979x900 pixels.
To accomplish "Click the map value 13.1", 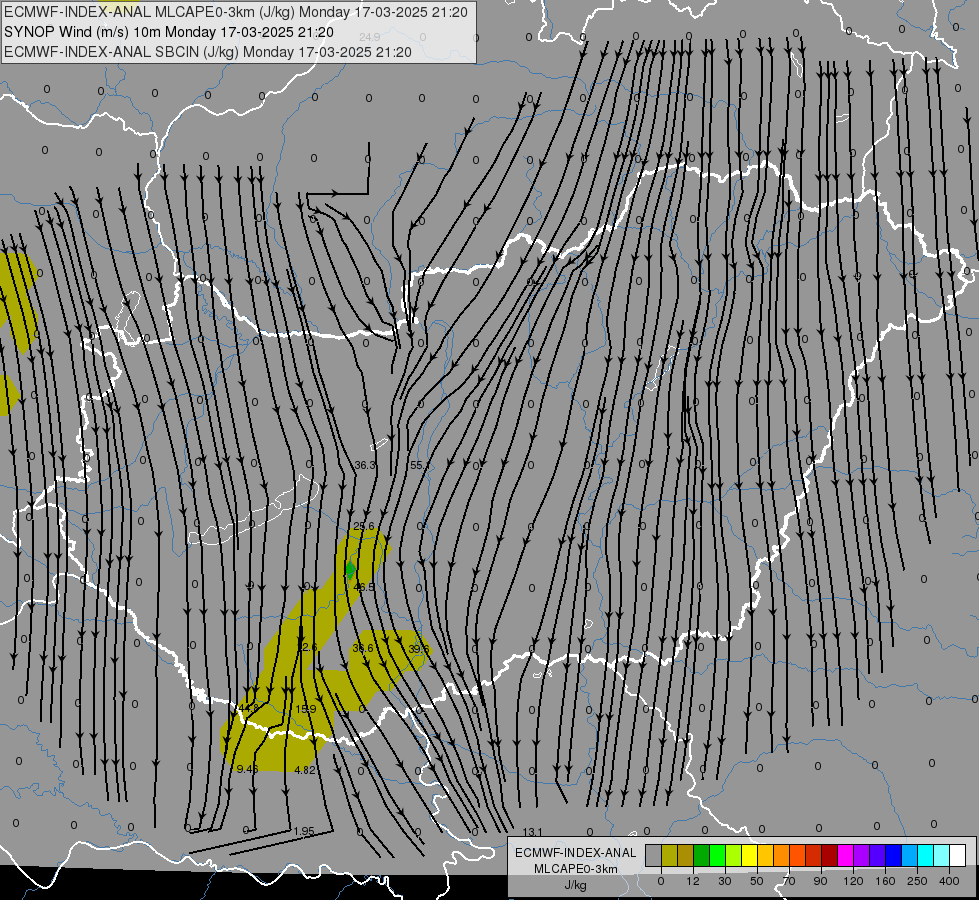I will click(x=533, y=832).
